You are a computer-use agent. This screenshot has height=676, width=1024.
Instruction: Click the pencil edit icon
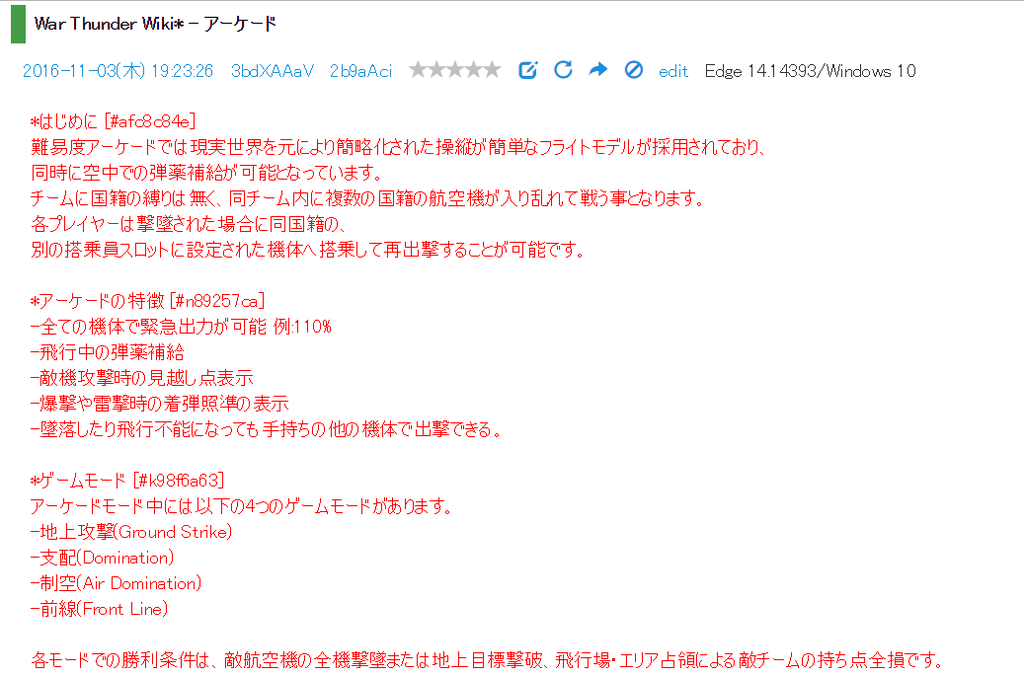pos(528,70)
